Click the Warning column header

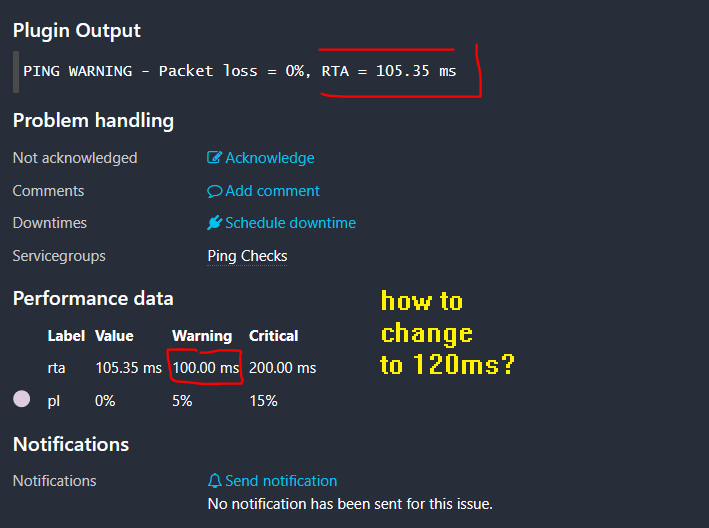(x=202, y=336)
